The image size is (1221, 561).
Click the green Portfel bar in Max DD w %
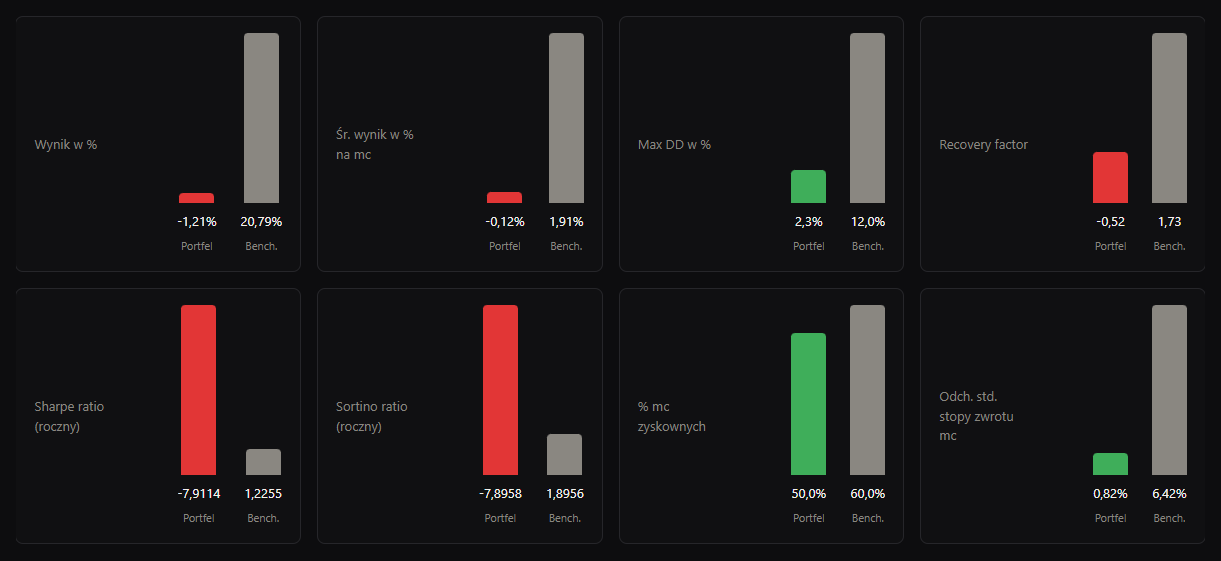pyautogui.click(x=808, y=187)
